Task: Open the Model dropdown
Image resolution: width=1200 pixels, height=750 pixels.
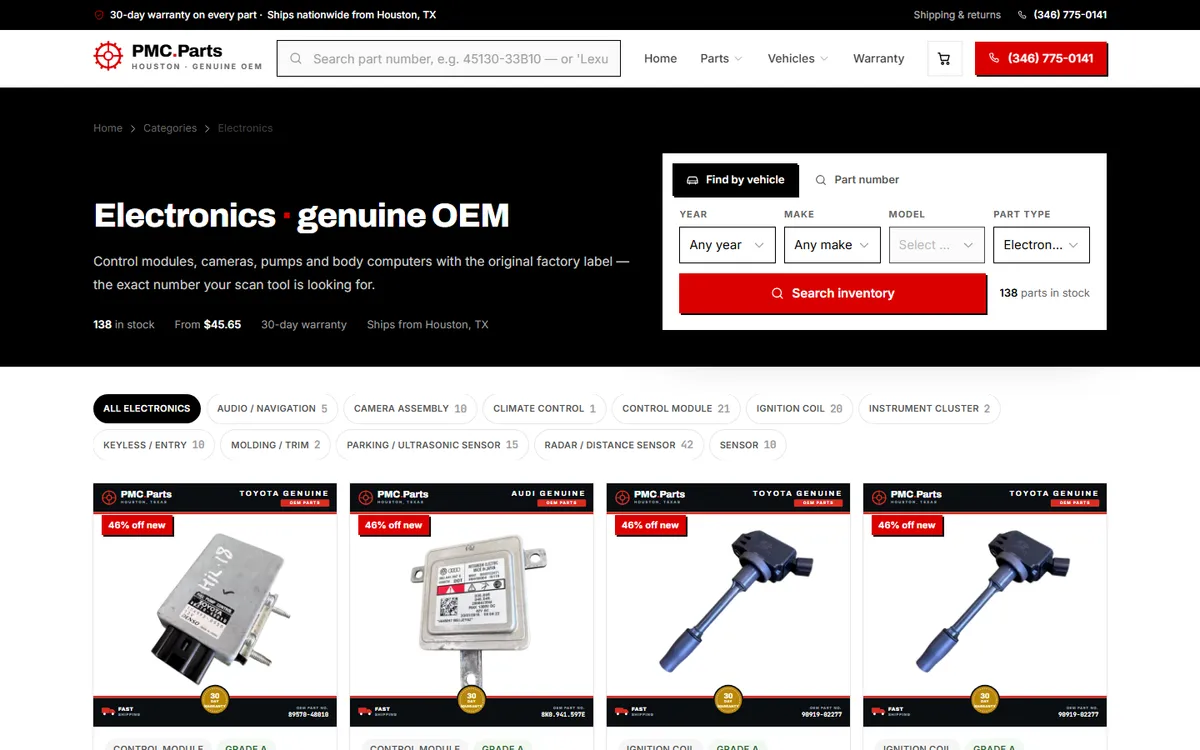Action: point(936,245)
